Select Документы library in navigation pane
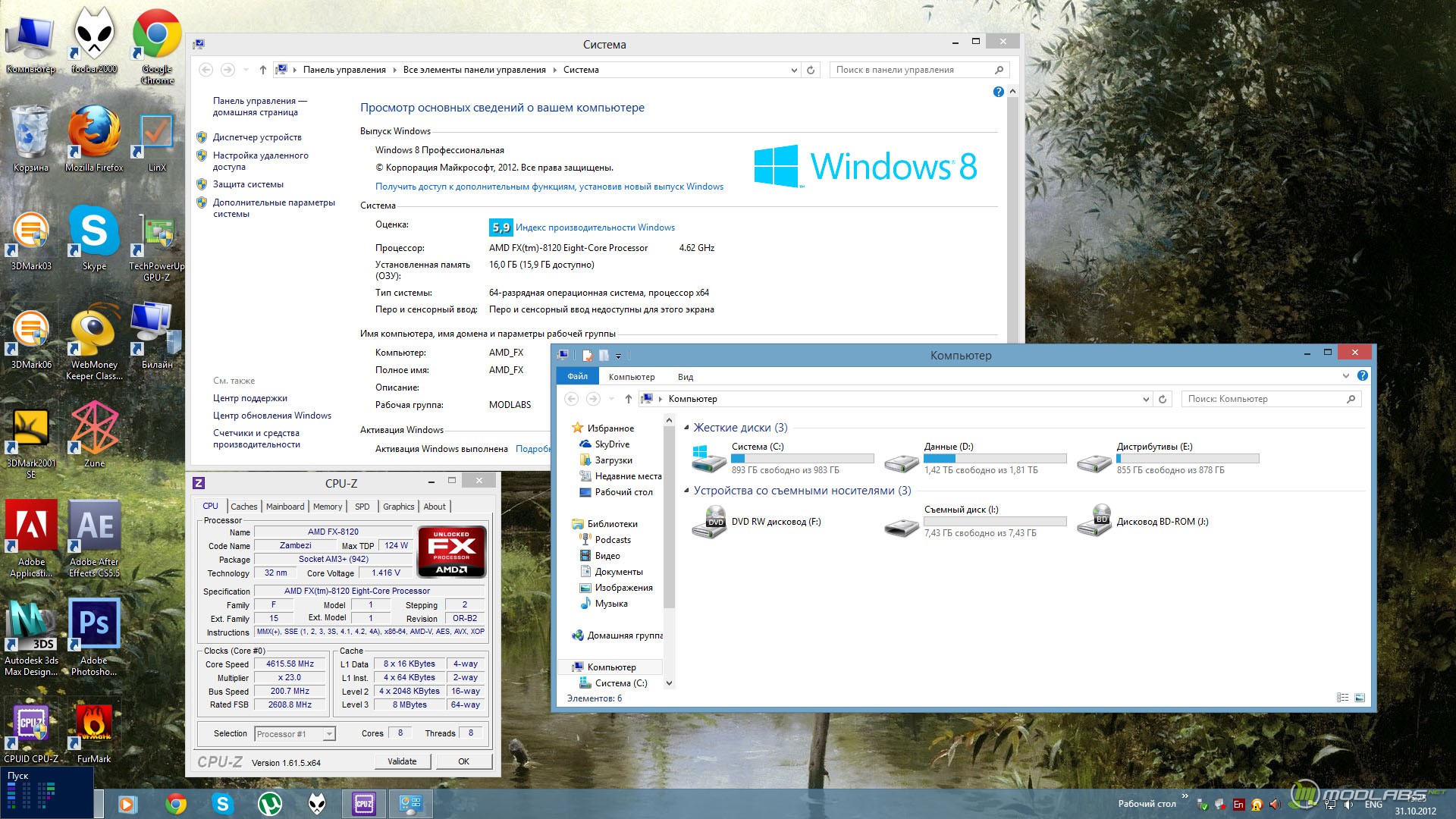This screenshot has width=1456, height=819. coord(618,572)
